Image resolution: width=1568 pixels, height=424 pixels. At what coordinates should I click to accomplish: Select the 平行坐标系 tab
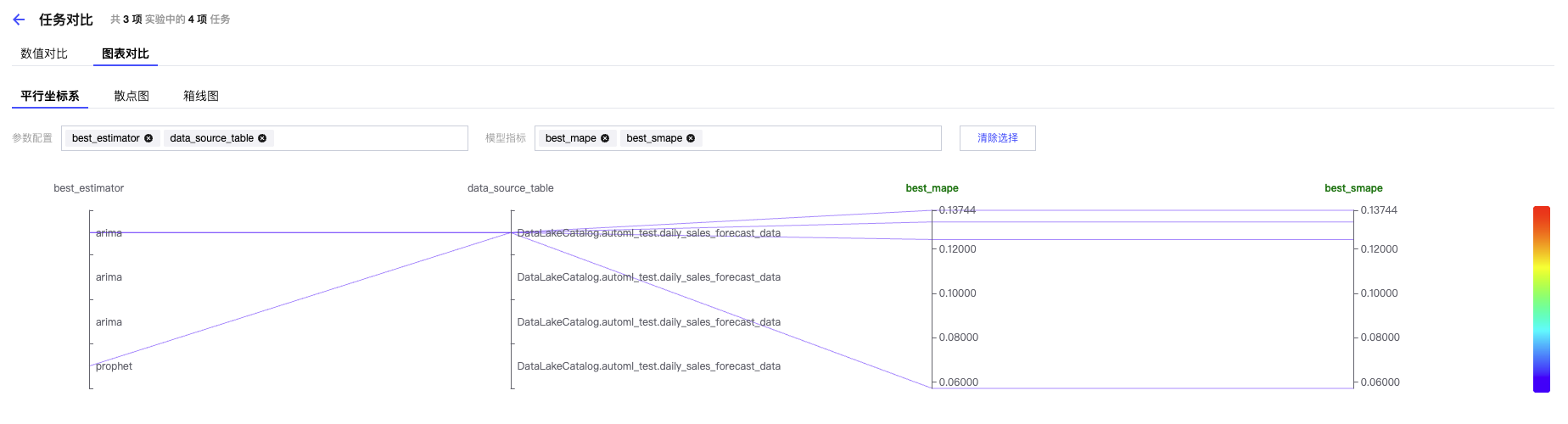(x=50, y=96)
